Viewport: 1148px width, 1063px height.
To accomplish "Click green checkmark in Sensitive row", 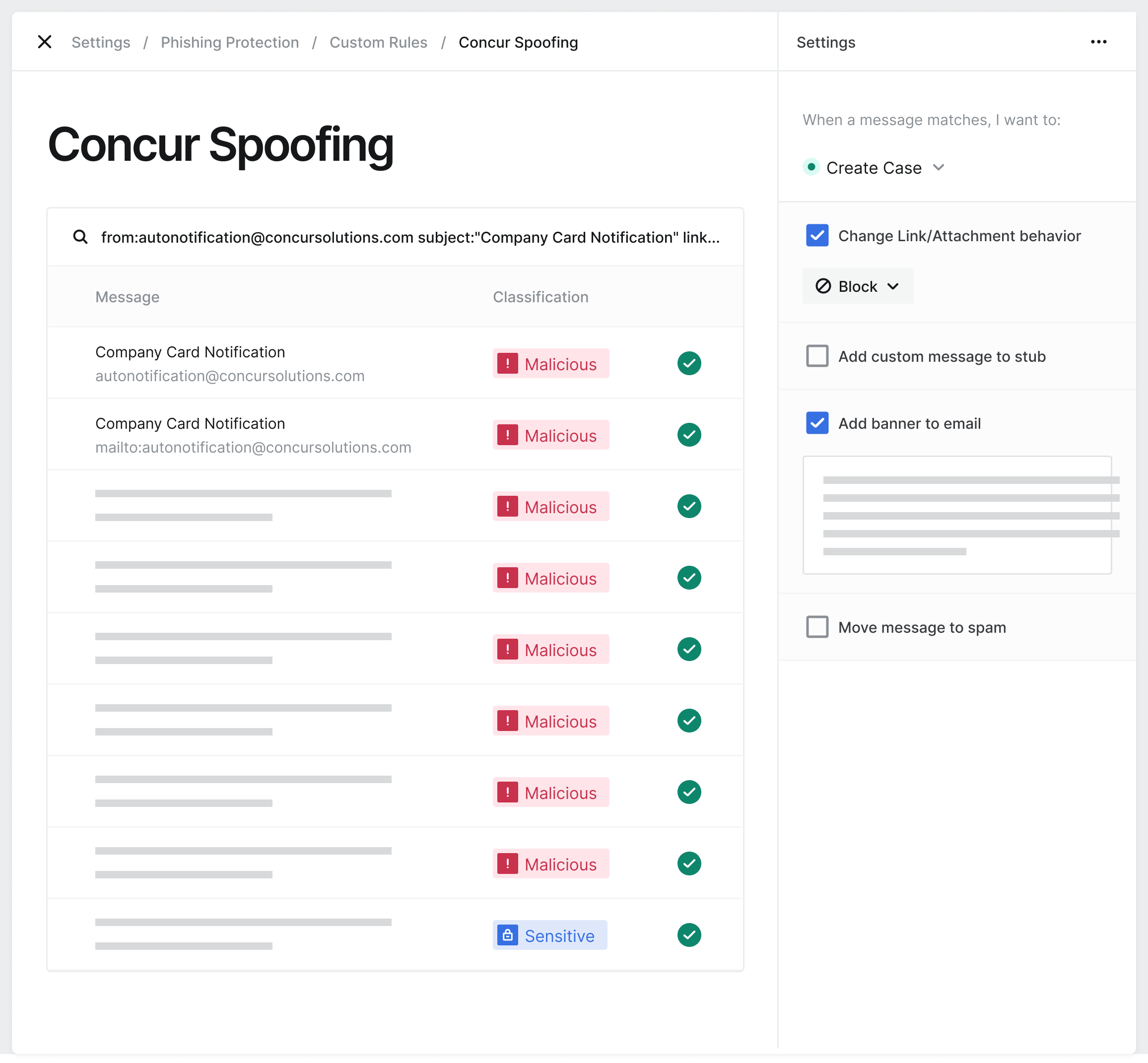I will pyautogui.click(x=688, y=935).
